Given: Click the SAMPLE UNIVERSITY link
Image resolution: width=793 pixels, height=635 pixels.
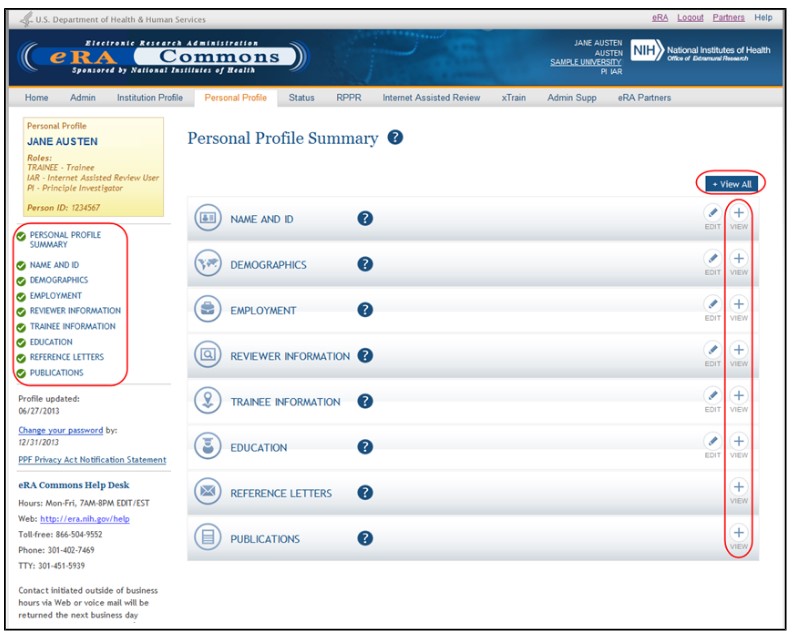Looking at the screenshot, I should [586, 62].
